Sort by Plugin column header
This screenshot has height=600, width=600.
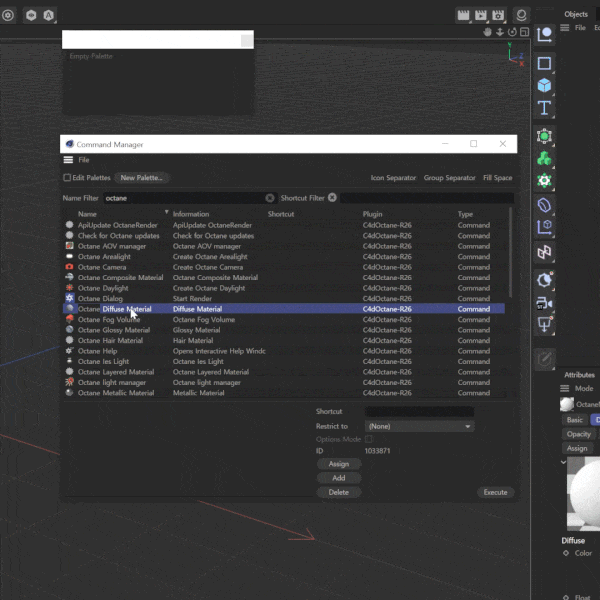tap(372, 214)
